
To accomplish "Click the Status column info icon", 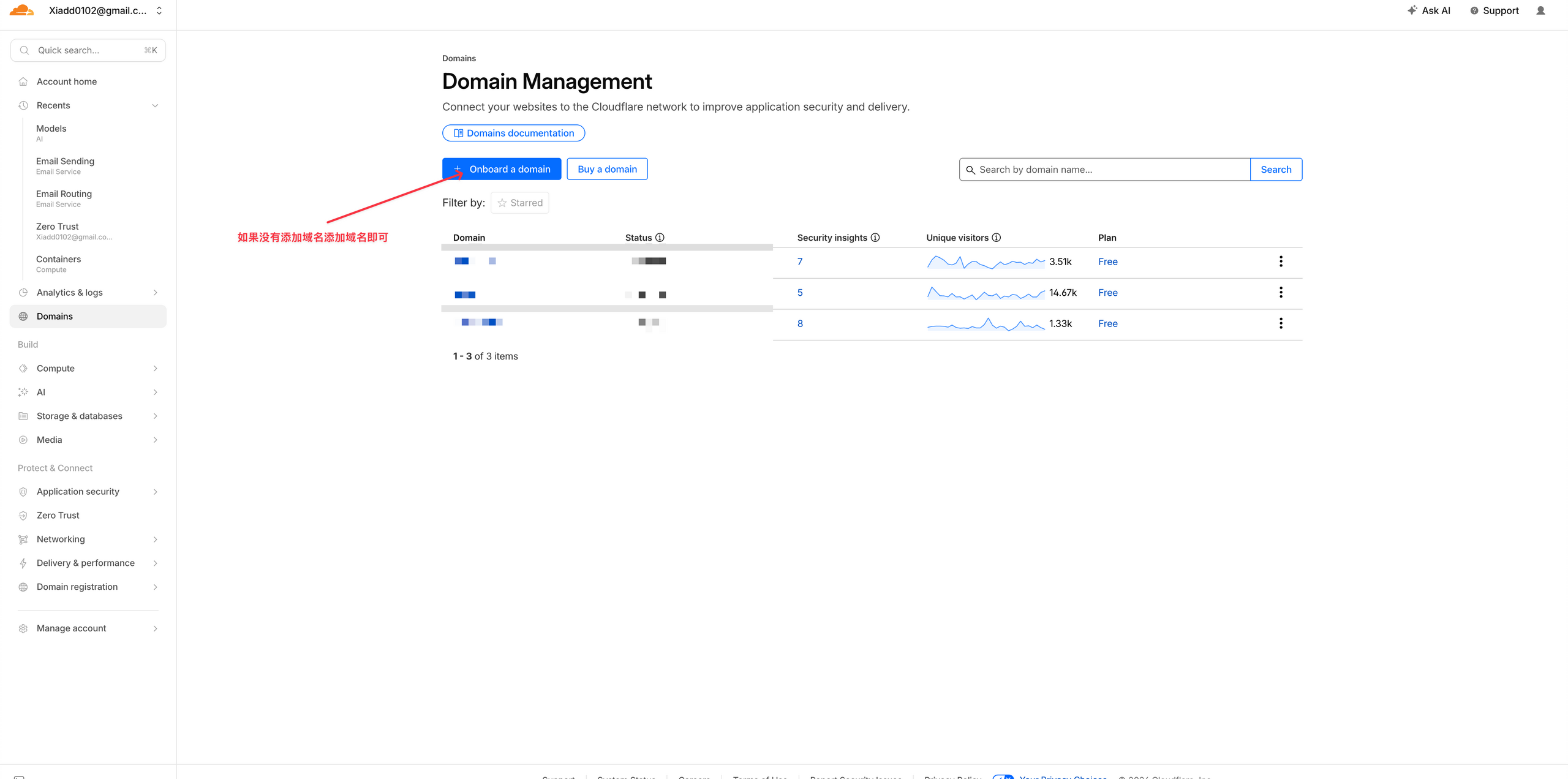I will point(660,238).
